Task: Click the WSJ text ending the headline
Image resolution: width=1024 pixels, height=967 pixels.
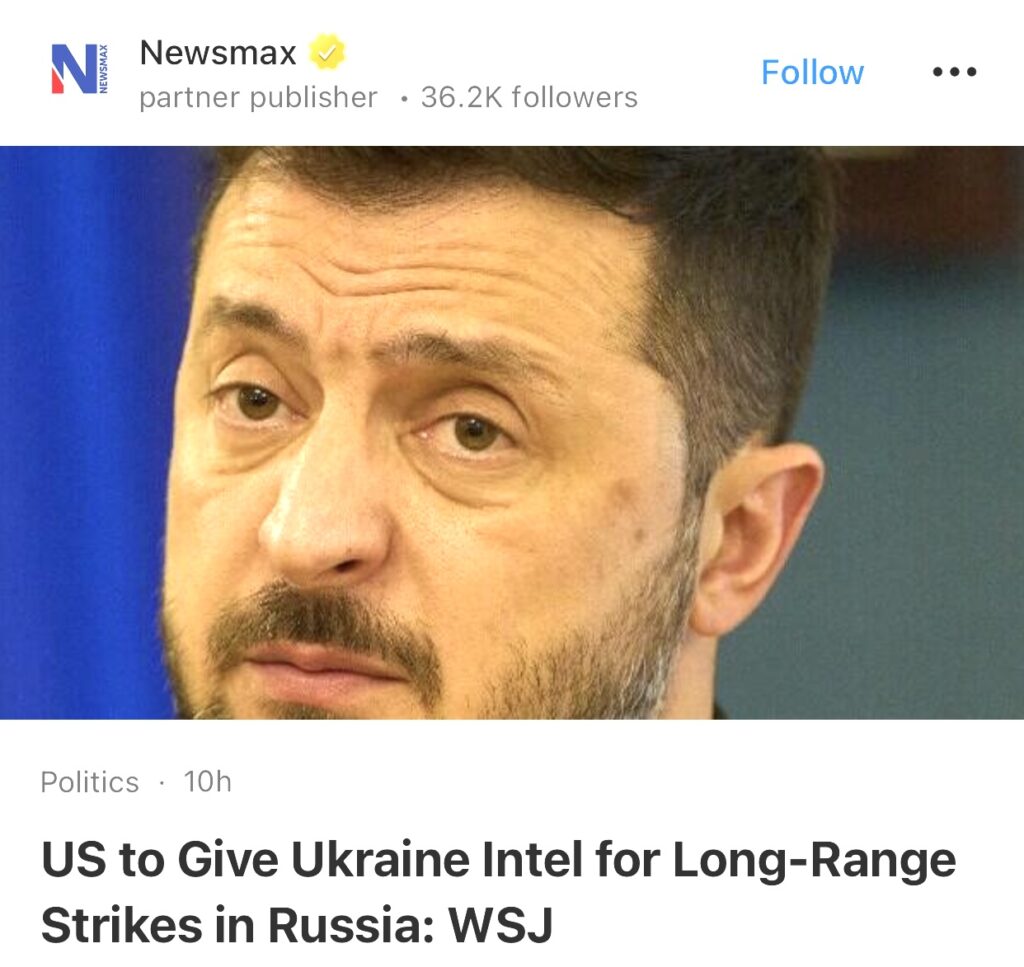Action: [x=500, y=924]
